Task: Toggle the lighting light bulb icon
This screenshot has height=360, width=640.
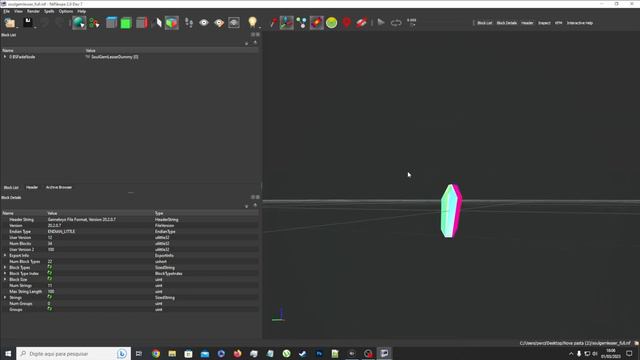Action: [x=252, y=22]
